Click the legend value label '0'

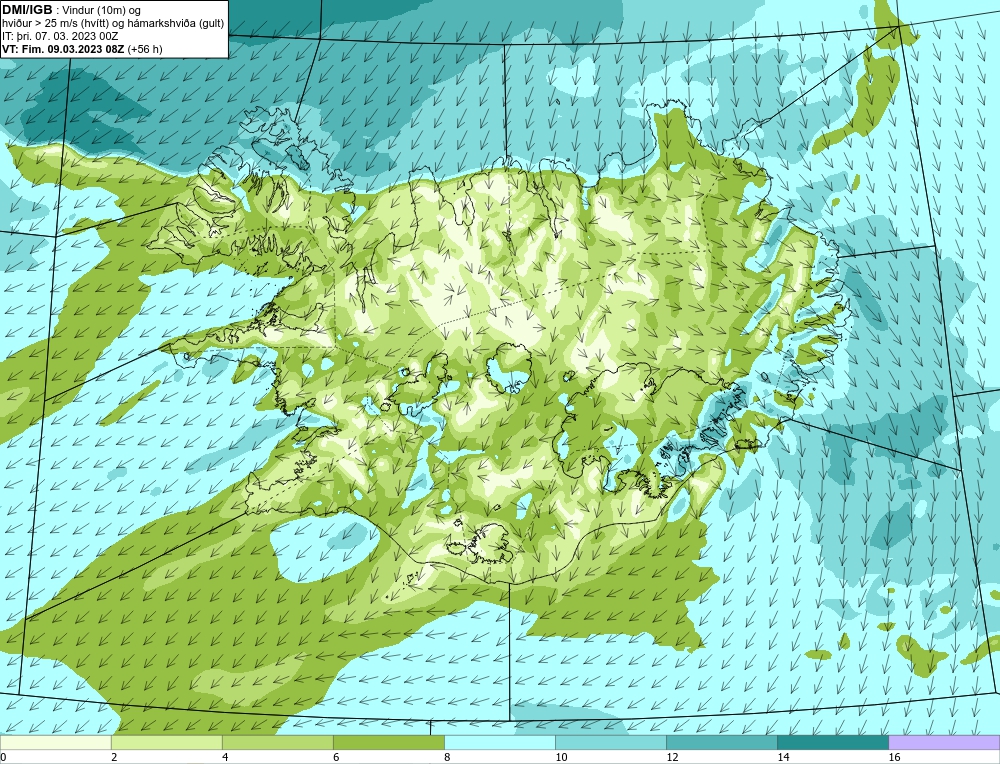3,757
